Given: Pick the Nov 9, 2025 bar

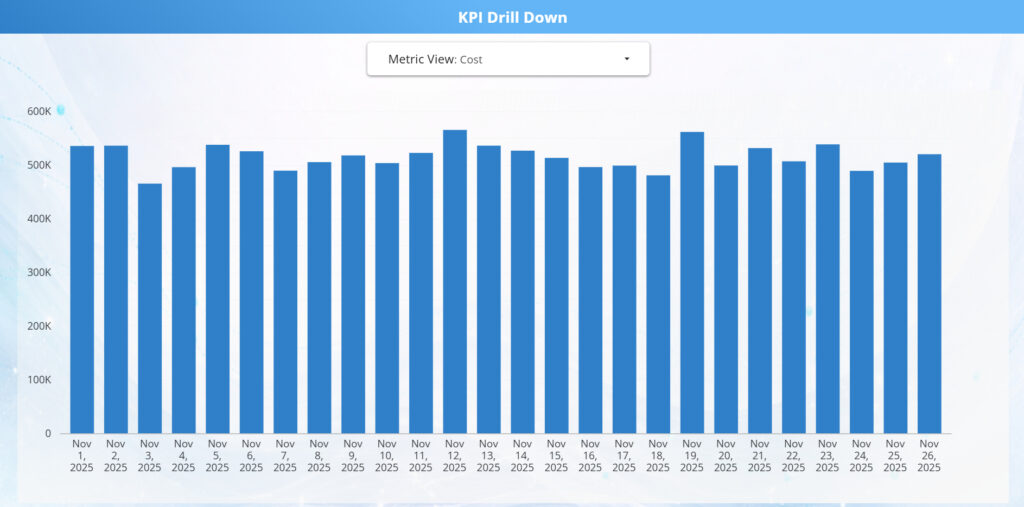Looking at the screenshot, I should 353,294.
